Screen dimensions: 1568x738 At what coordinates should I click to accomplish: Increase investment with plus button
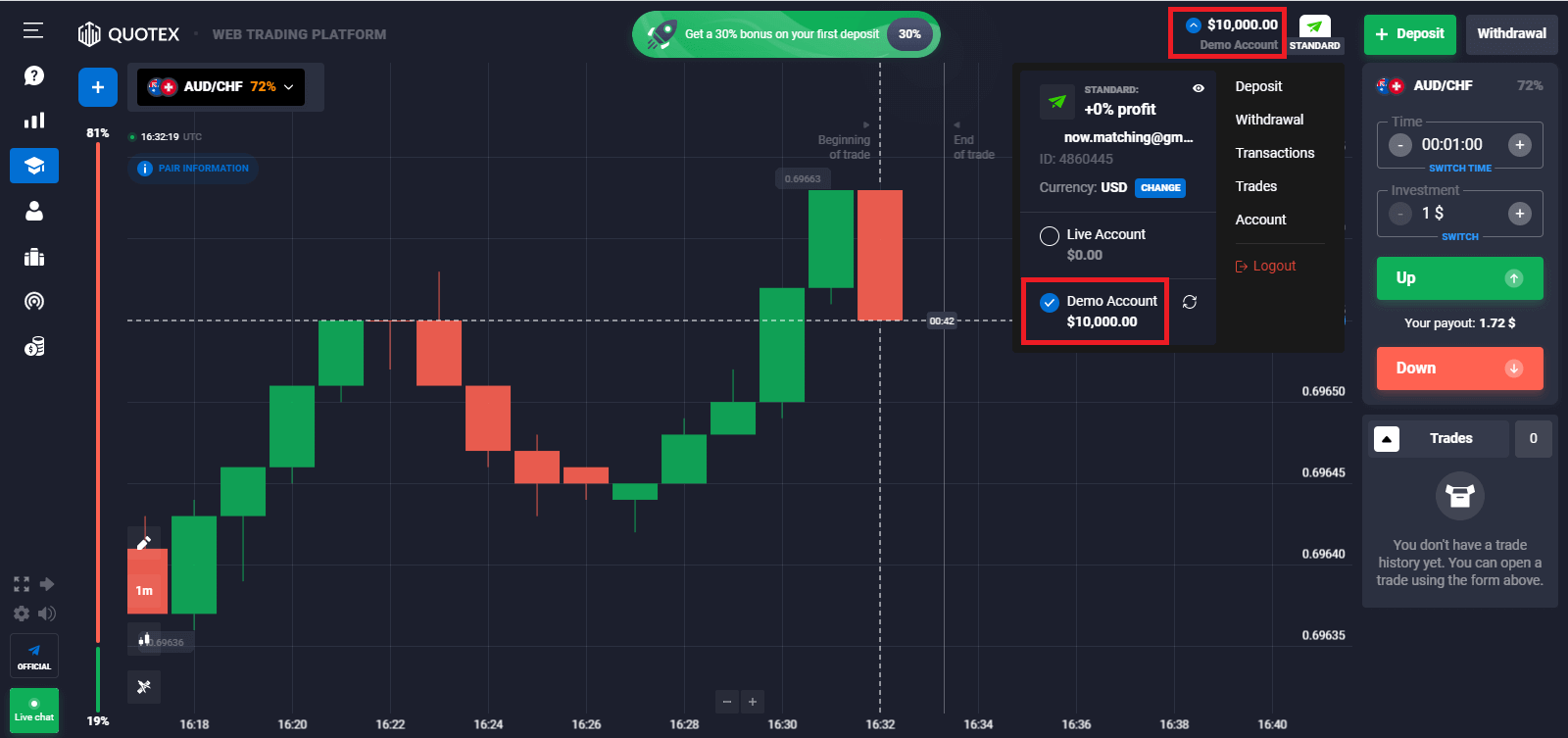1520,214
